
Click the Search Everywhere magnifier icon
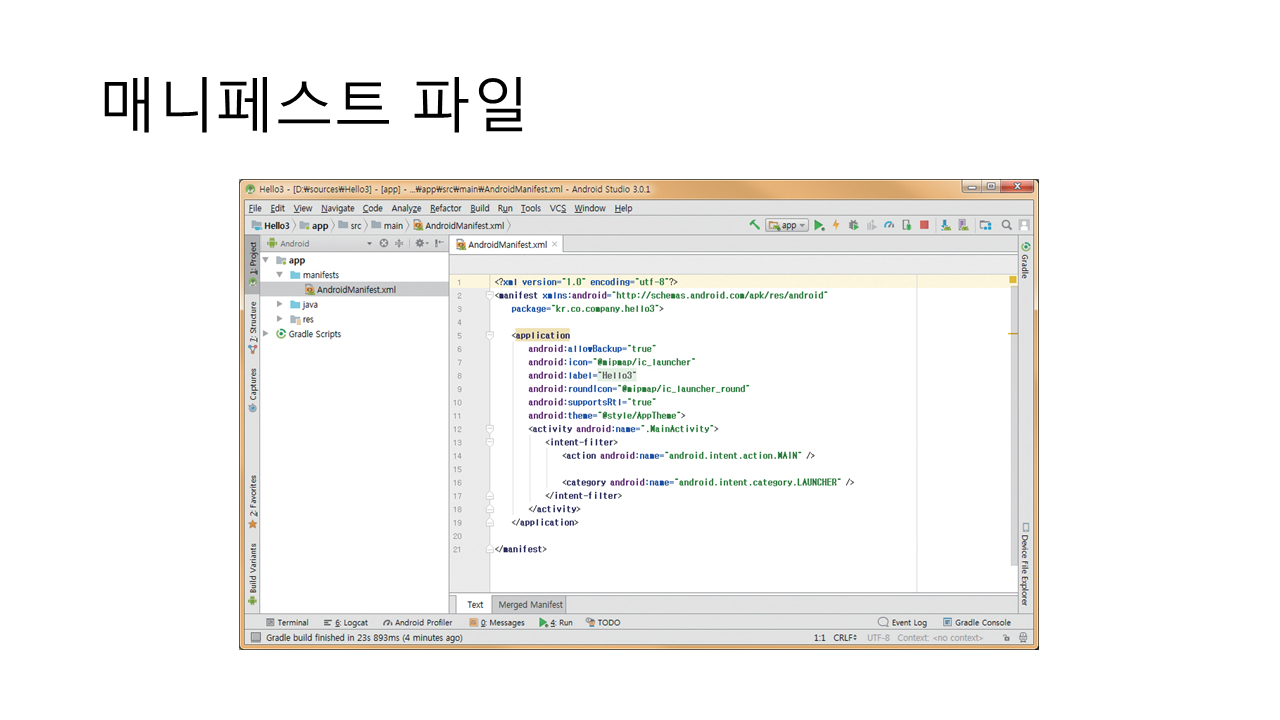coord(1007,226)
